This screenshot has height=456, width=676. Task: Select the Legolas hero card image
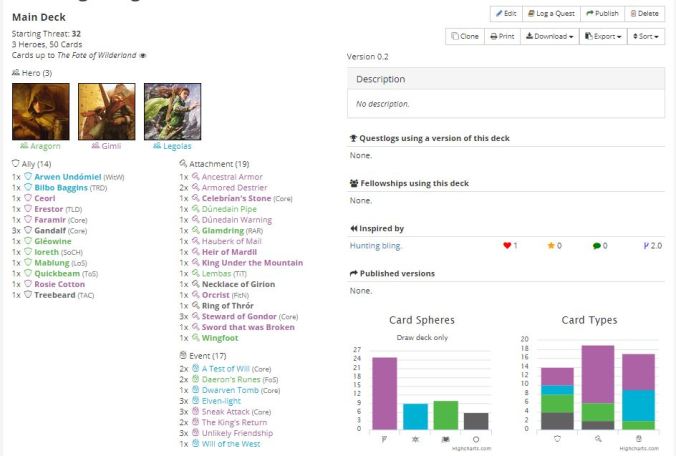point(172,111)
